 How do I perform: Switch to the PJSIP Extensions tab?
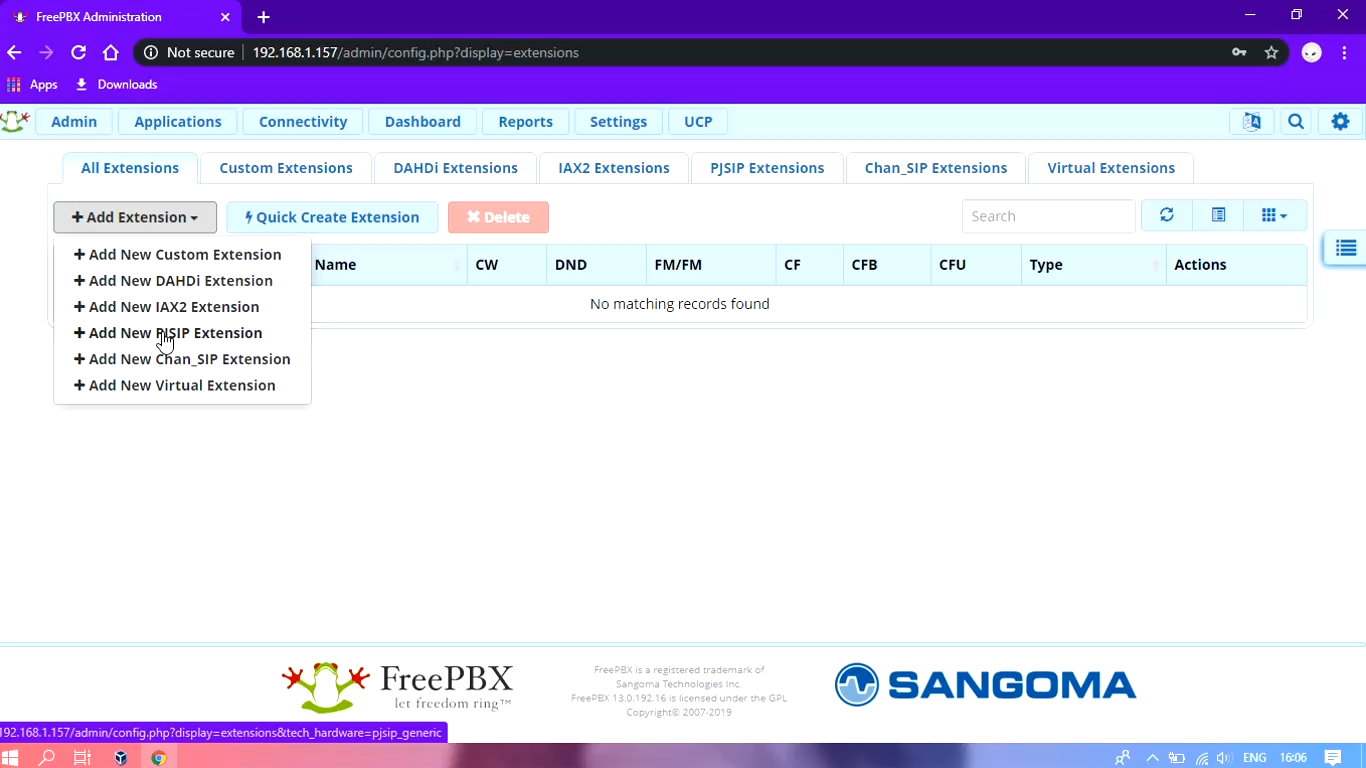(767, 168)
